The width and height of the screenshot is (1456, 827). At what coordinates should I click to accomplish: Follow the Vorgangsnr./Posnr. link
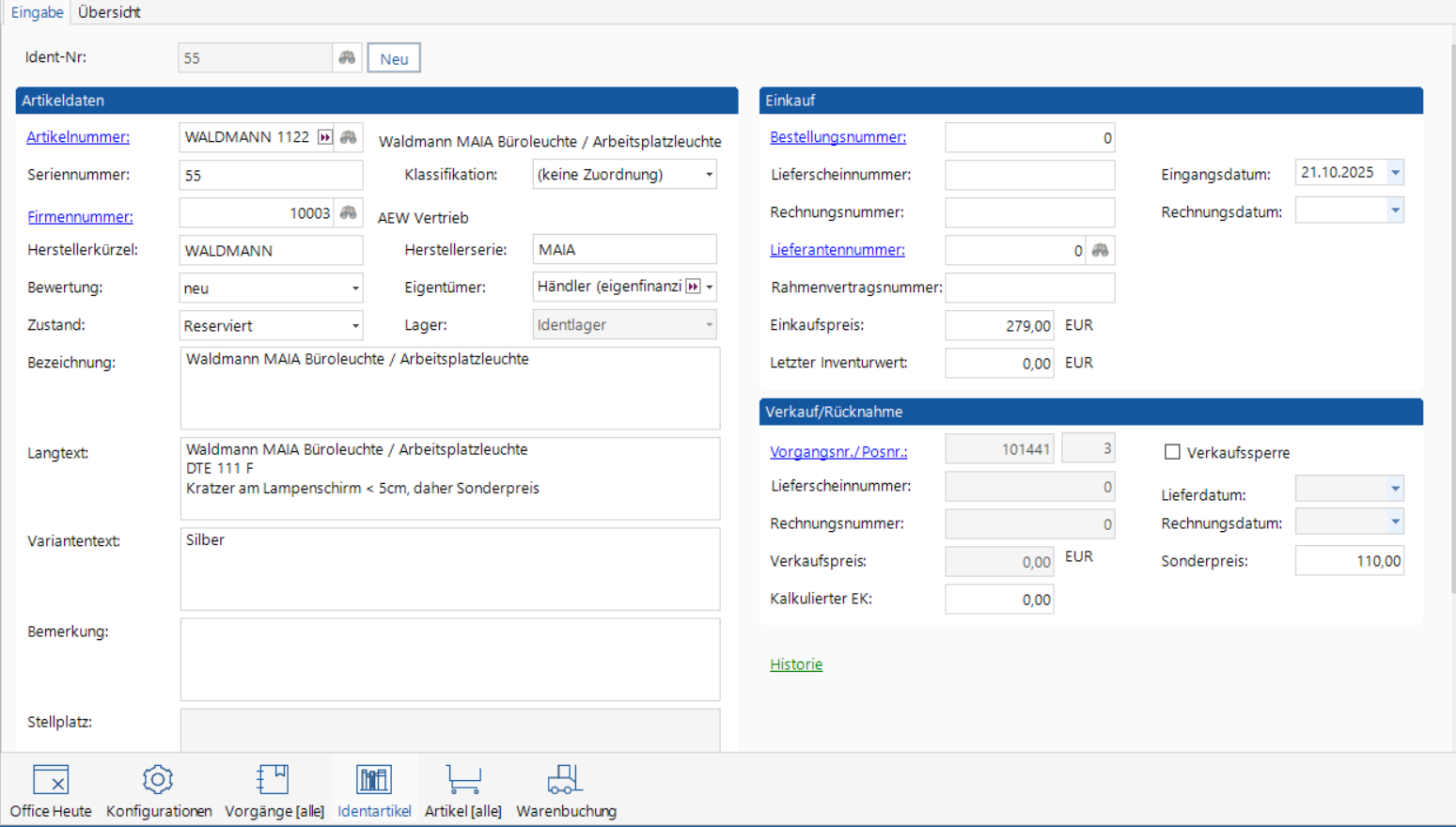tap(838, 452)
